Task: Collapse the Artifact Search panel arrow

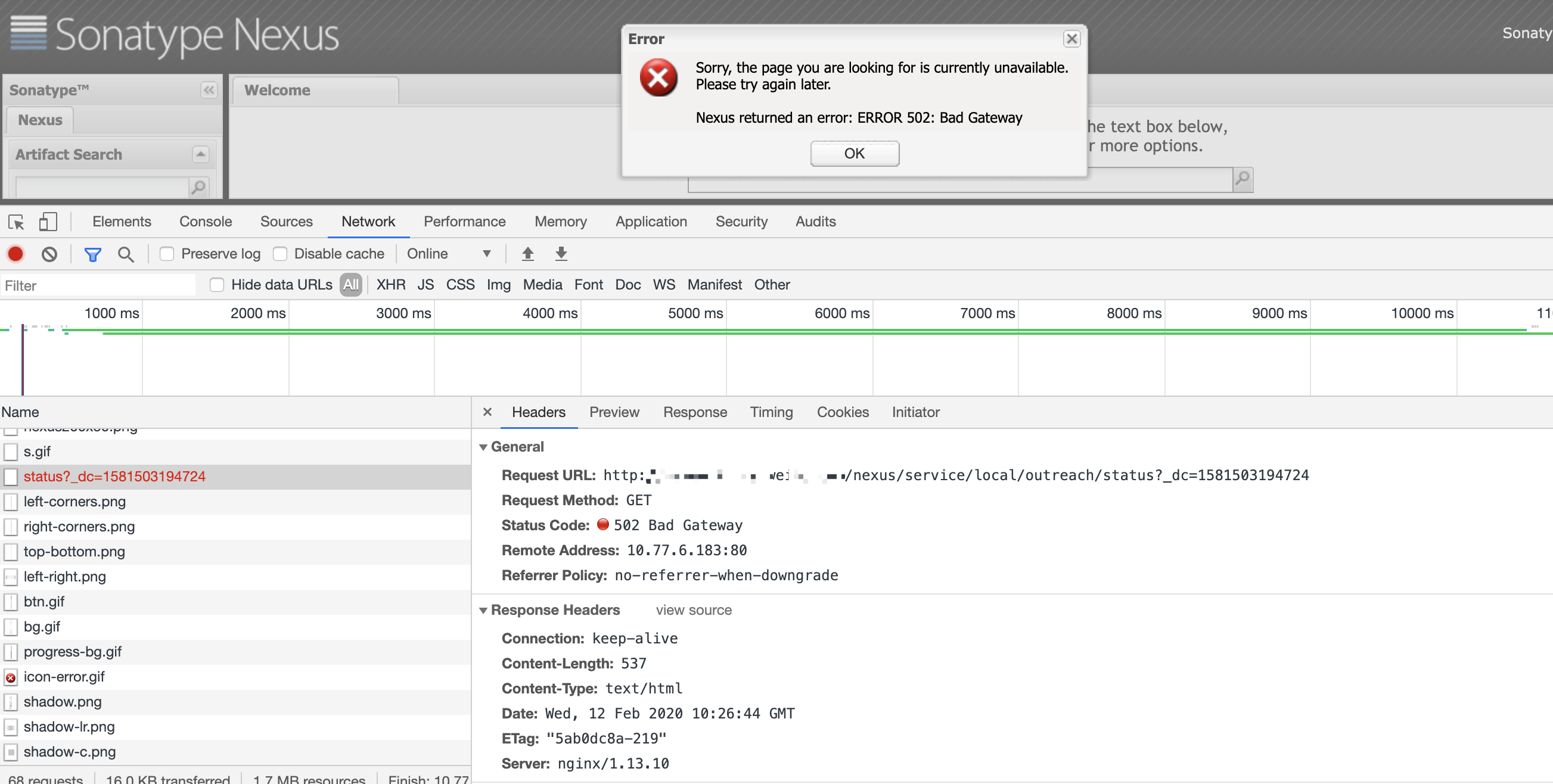Action: click(200, 154)
